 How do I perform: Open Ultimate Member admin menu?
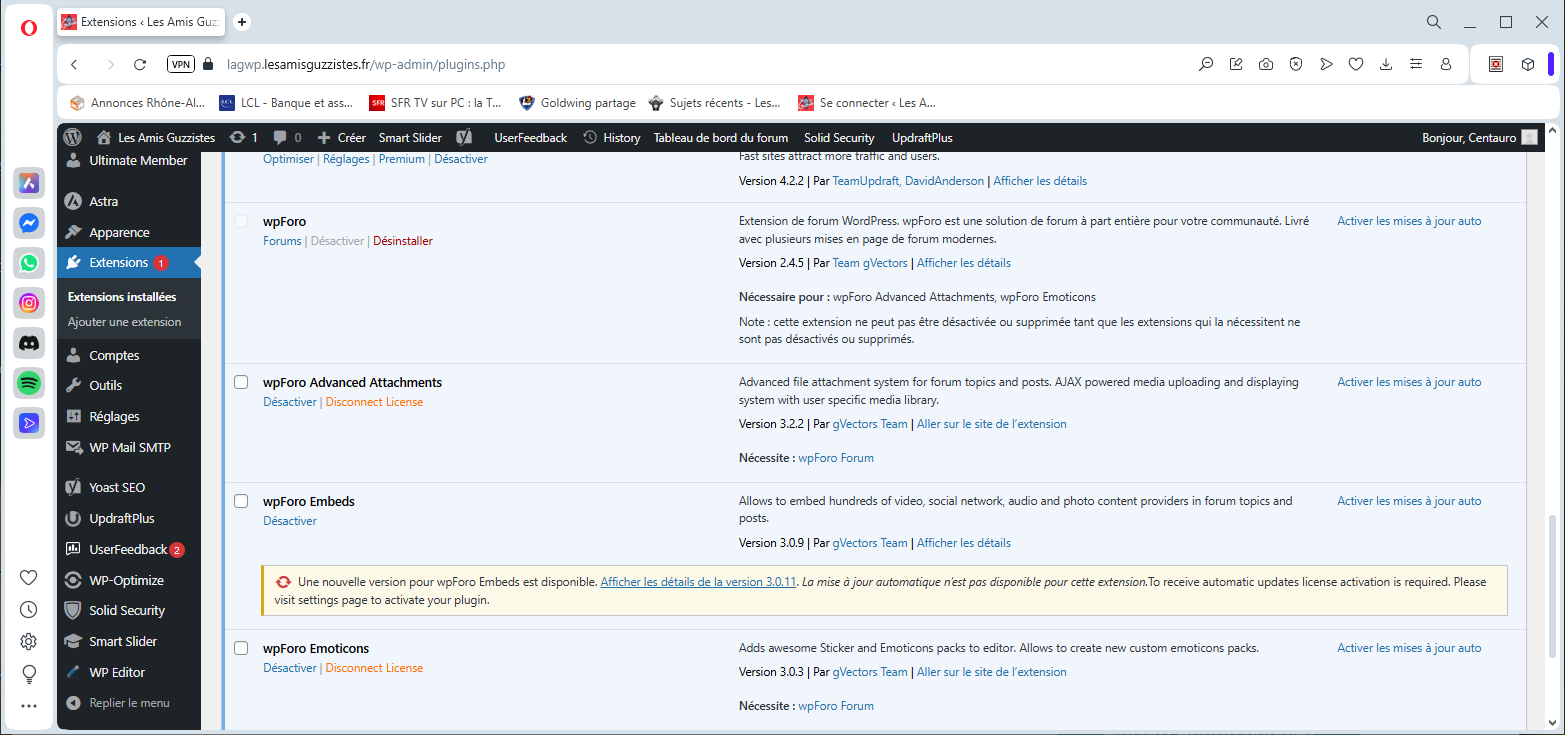pos(129,161)
